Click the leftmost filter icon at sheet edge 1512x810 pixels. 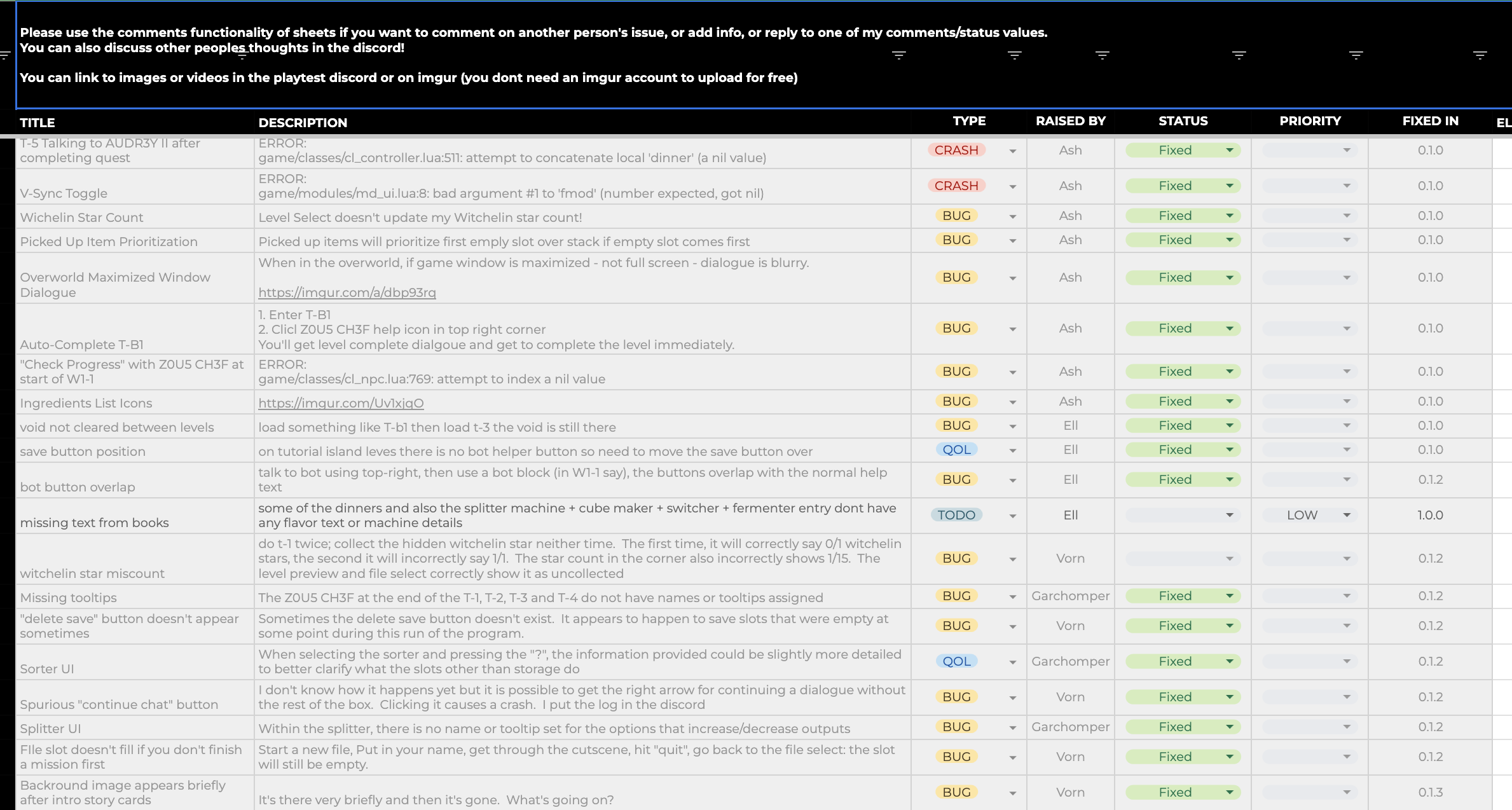(5, 55)
